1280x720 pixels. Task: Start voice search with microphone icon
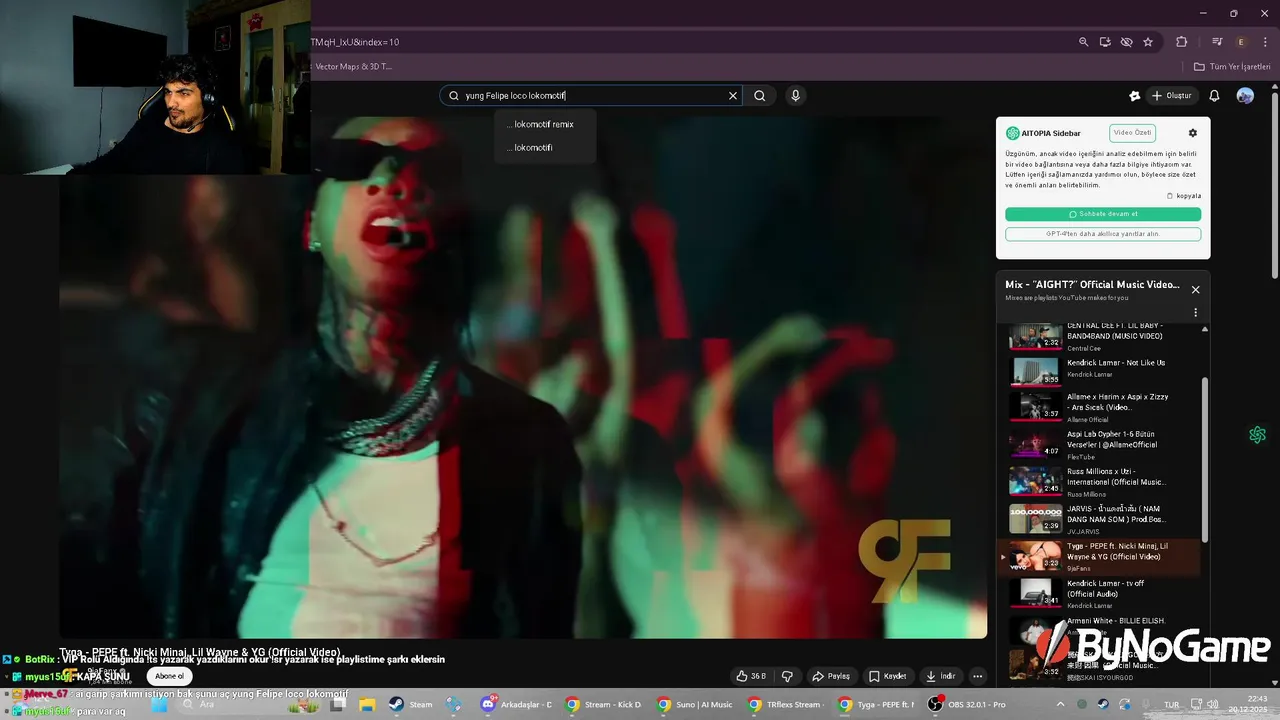[795, 96]
